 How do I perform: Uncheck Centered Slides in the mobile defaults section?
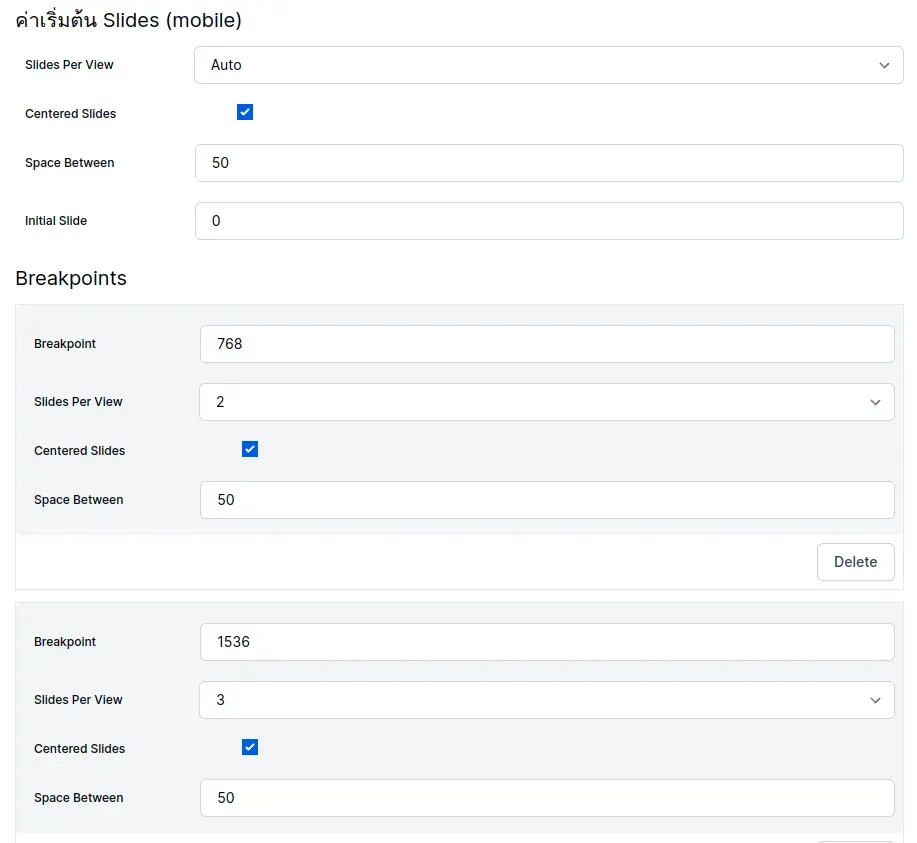pos(245,112)
